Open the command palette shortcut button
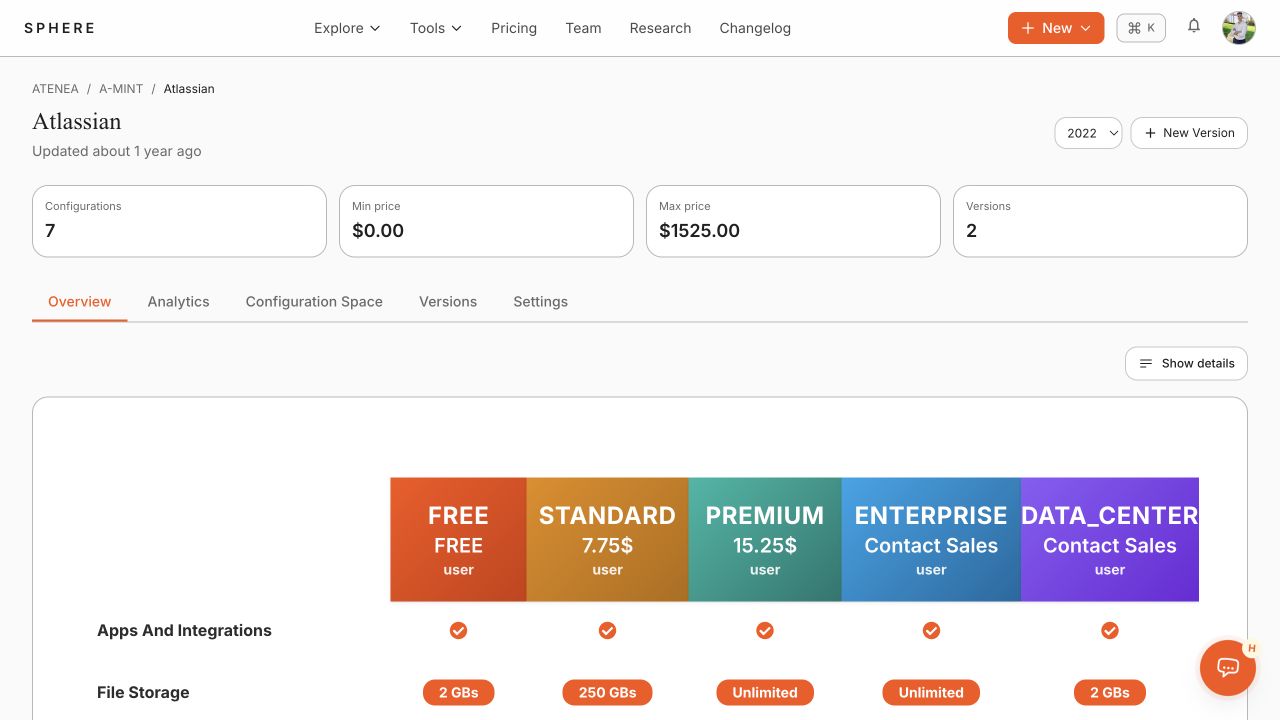Image resolution: width=1280 pixels, height=720 pixels. coord(1141,28)
